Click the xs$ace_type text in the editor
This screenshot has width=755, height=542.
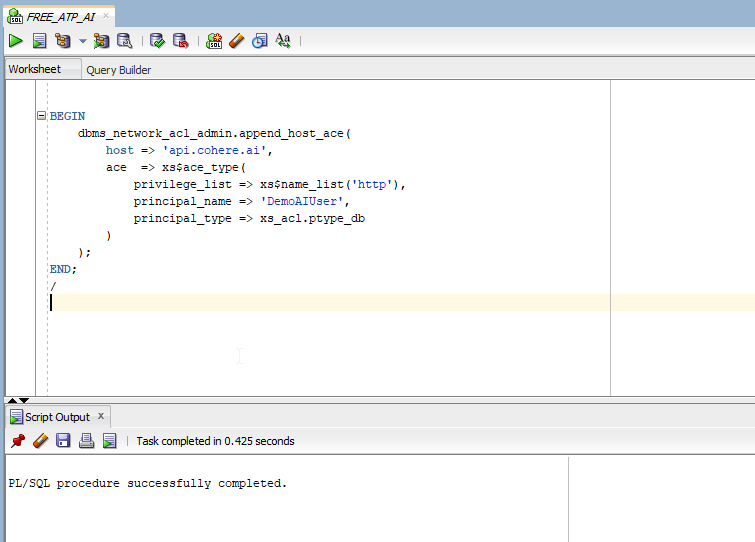pos(200,168)
